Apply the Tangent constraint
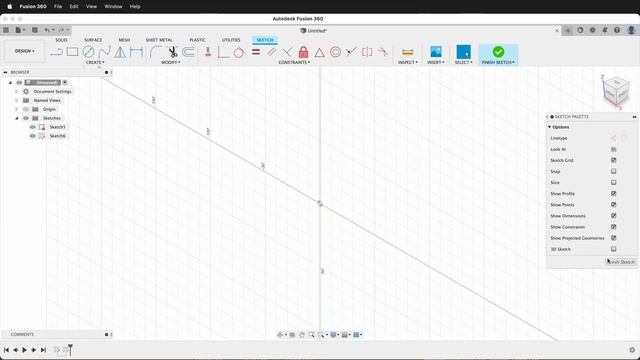 (239, 52)
